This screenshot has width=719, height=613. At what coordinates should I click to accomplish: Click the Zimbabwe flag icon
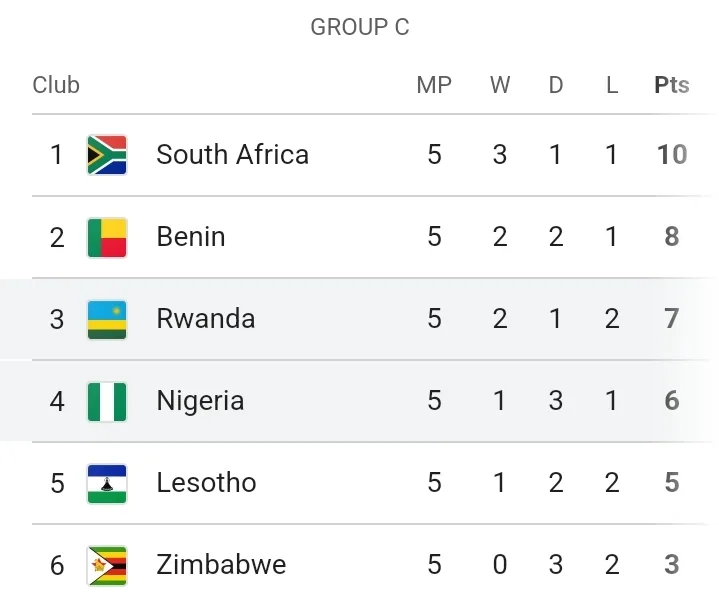(107, 565)
